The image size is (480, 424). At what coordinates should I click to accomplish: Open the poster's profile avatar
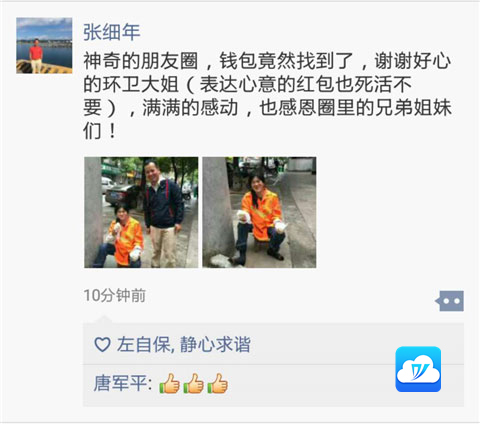coord(44,45)
